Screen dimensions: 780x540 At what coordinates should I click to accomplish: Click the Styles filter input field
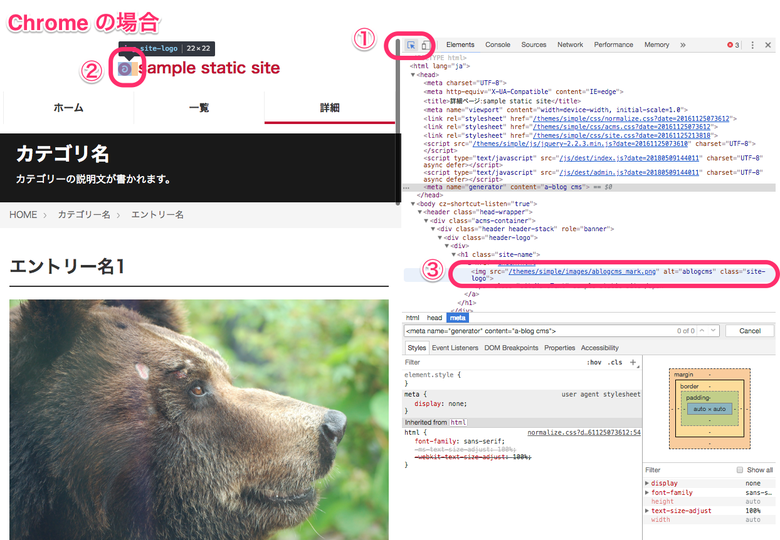[480, 362]
